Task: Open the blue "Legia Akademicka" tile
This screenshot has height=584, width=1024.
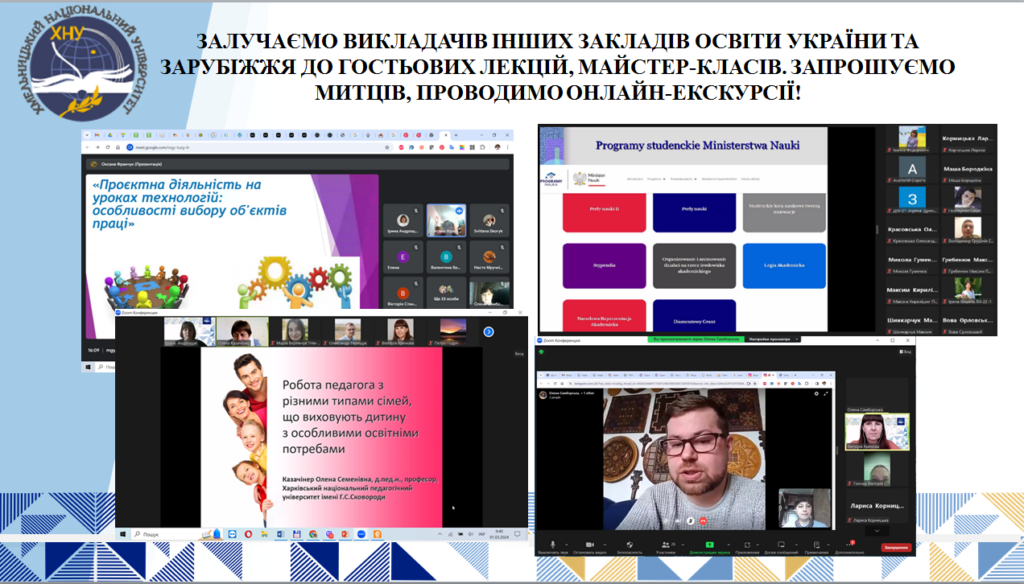Action: [784, 266]
